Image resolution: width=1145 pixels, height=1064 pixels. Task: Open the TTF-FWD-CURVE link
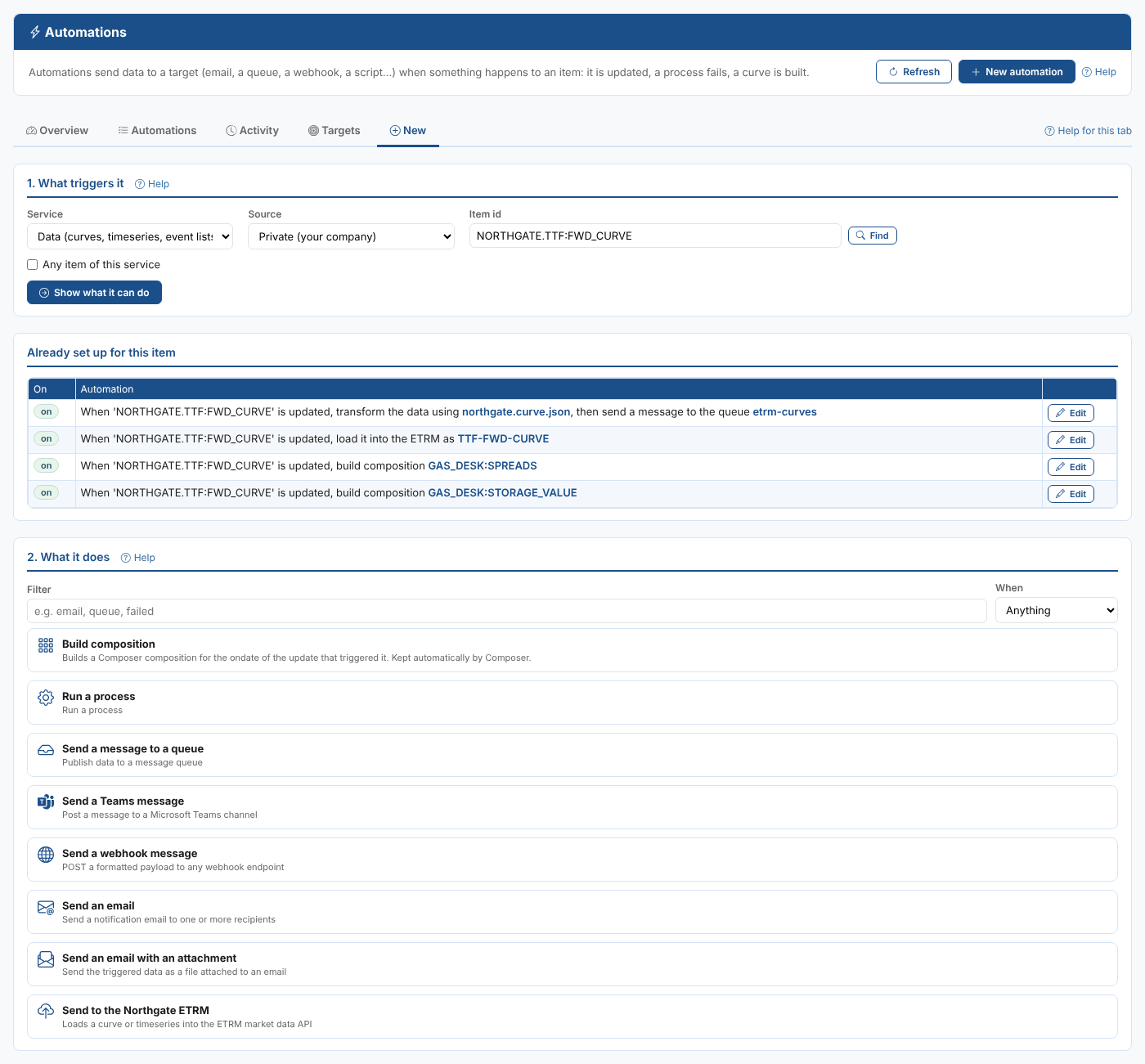503,439
